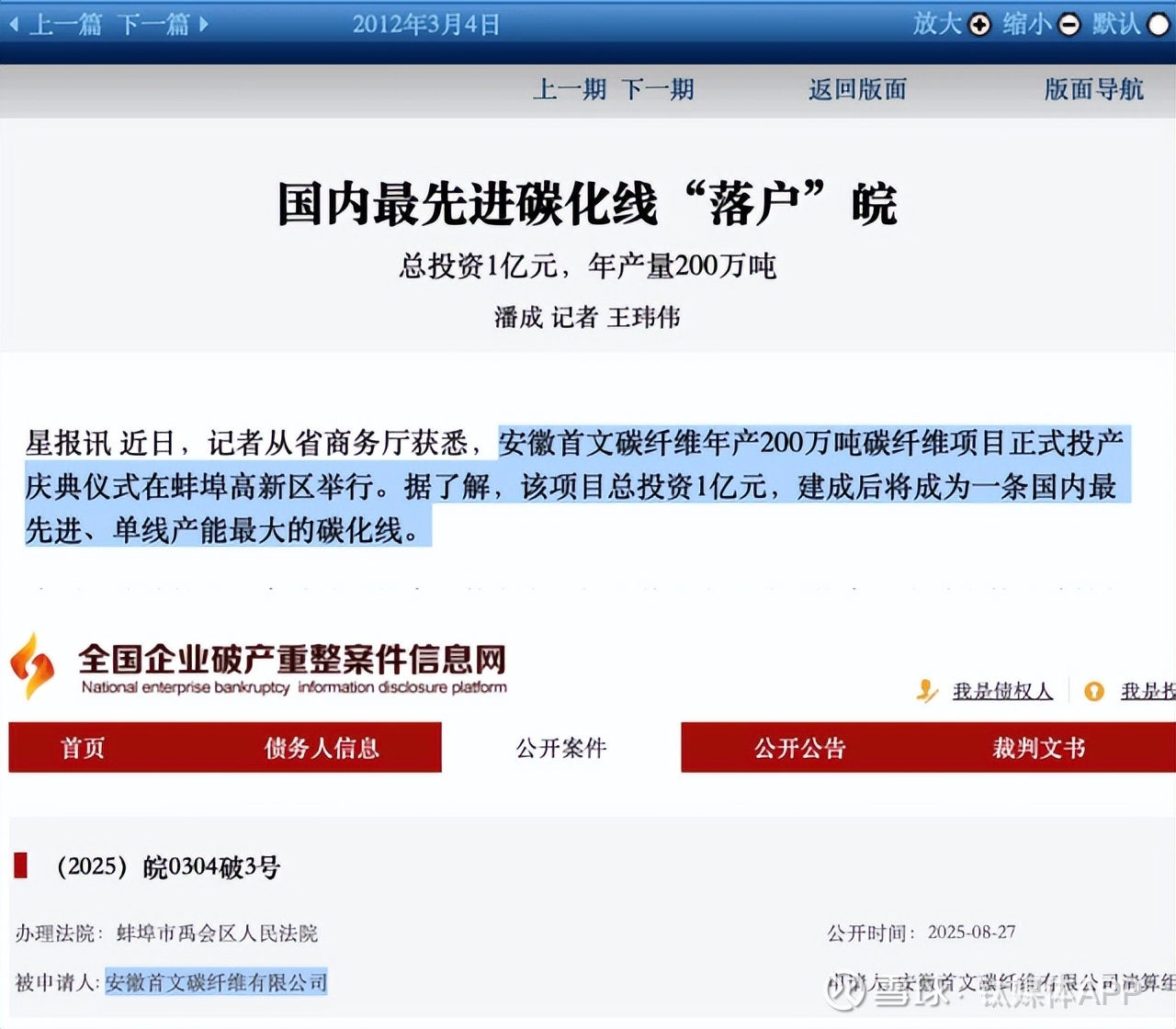Open the 公开公告 tab
The height and width of the screenshot is (1029, 1176).
tap(800, 748)
